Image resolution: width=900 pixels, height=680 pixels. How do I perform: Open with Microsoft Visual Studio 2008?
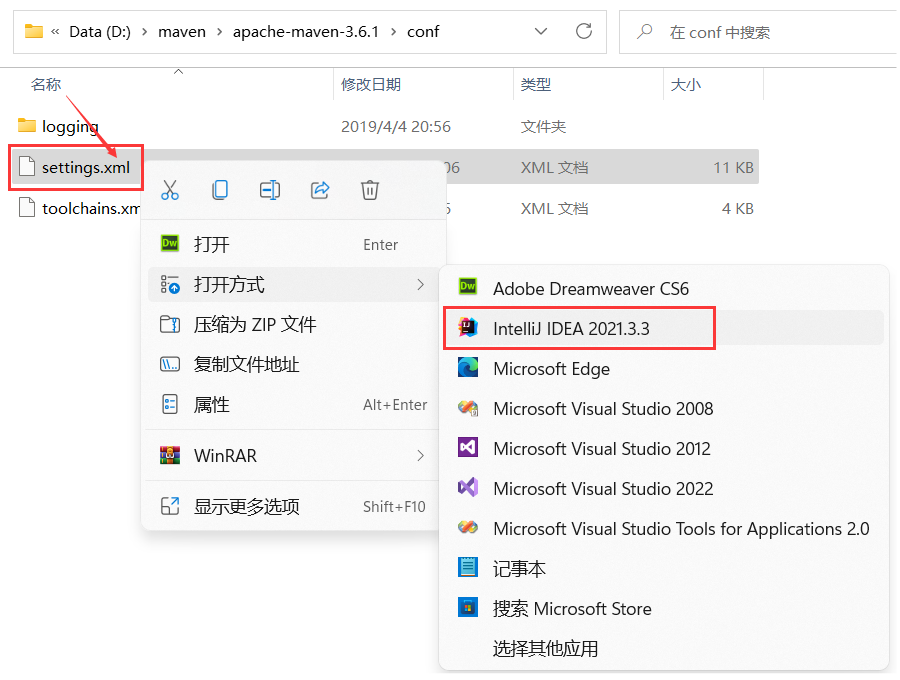pyautogui.click(x=664, y=408)
